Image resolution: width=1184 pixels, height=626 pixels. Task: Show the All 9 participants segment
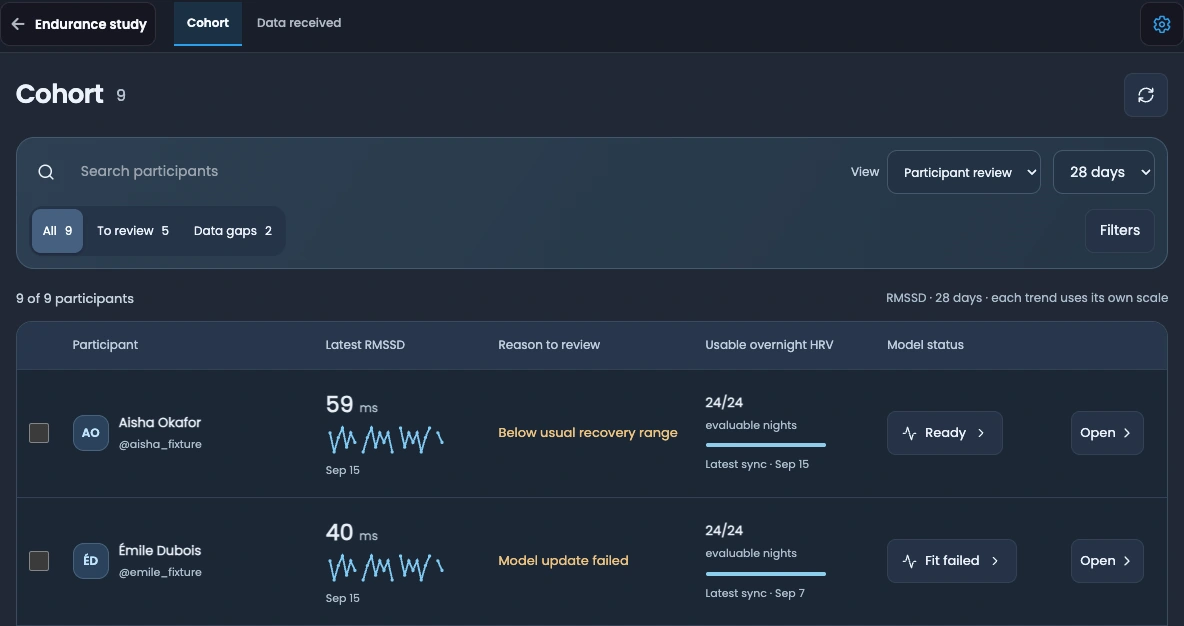(x=57, y=231)
